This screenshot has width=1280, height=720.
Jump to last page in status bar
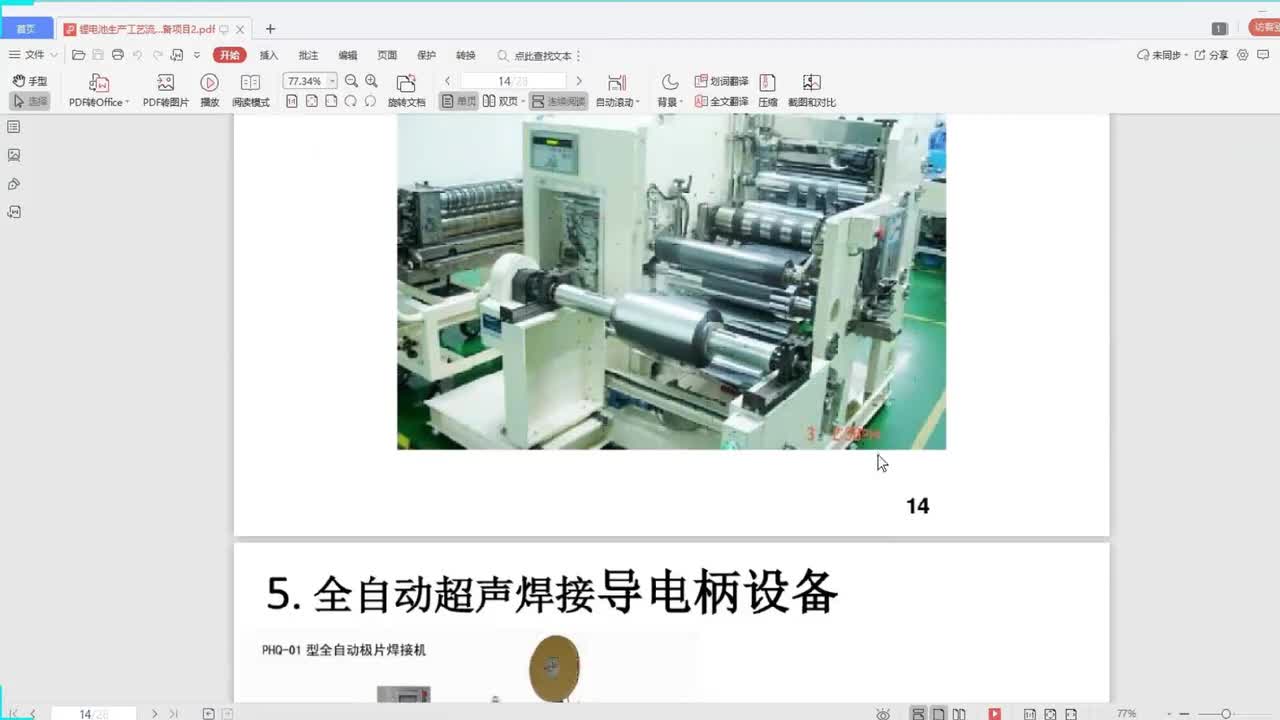pyautogui.click(x=173, y=714)
